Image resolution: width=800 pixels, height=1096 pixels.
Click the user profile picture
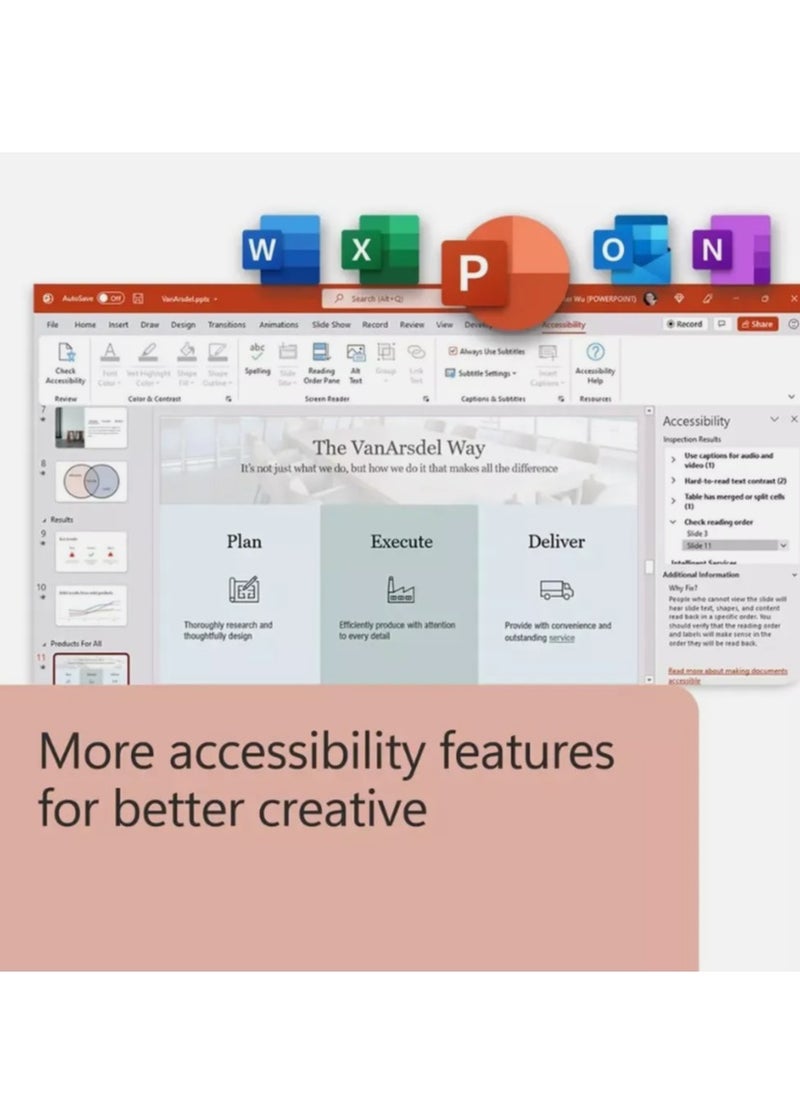tap(650, 298)
